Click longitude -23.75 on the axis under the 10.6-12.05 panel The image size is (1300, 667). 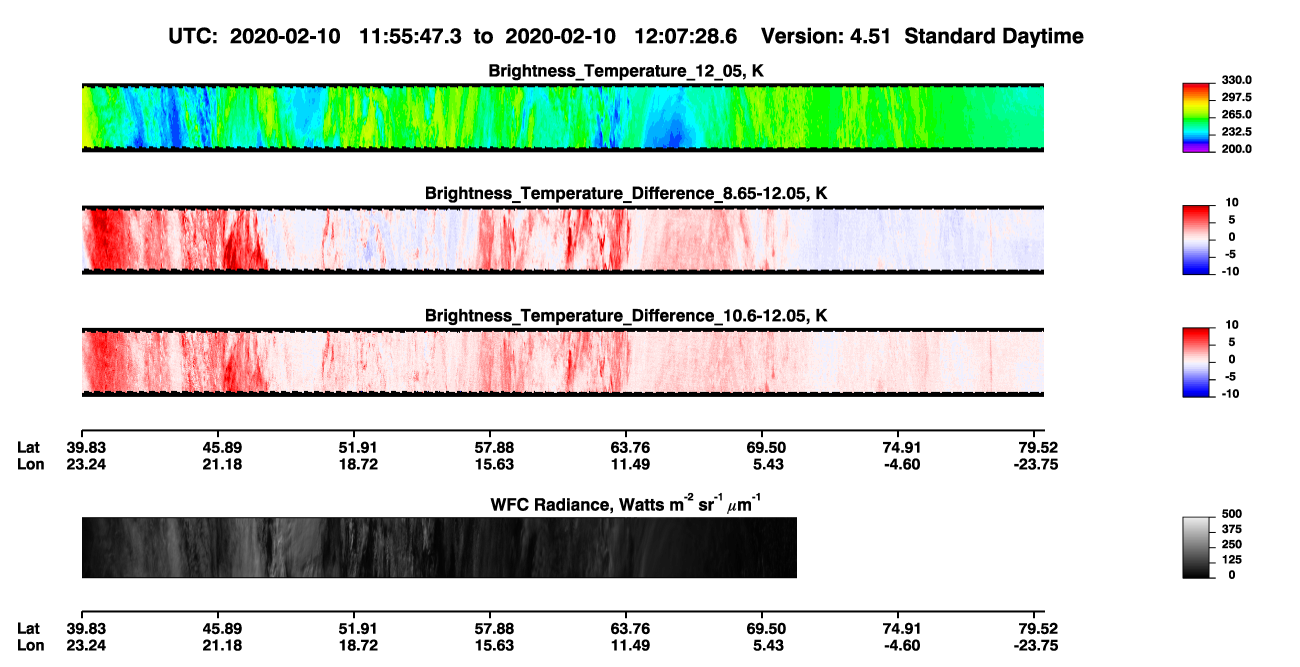pos(1039,464)
